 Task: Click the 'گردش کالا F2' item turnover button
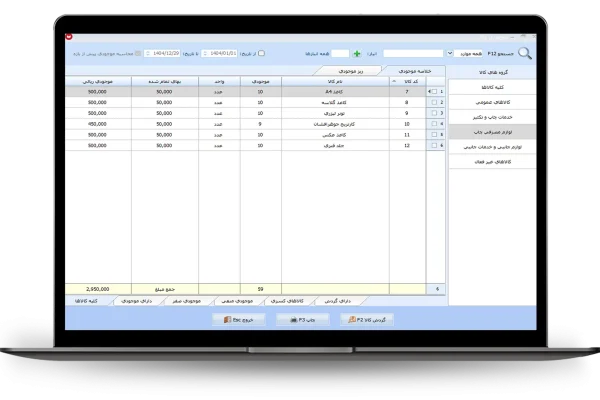[x=367, y=320]
